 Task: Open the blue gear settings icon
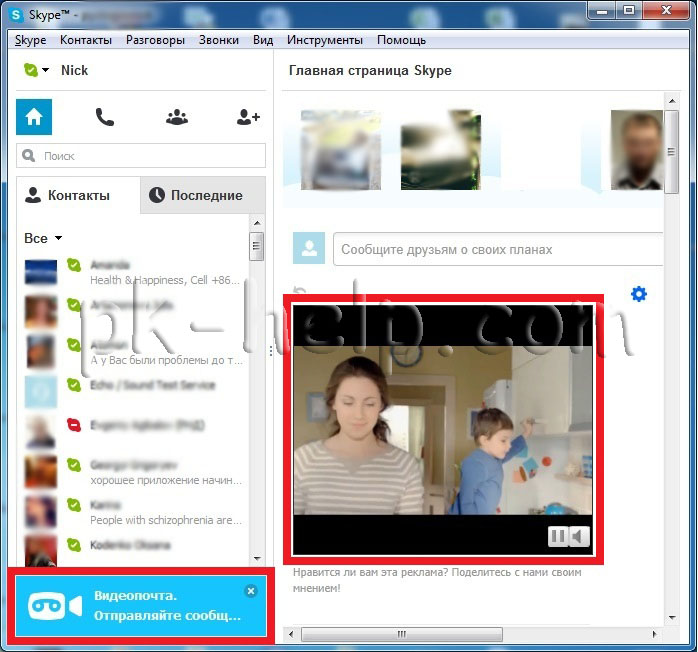click(x=639, y=294)
